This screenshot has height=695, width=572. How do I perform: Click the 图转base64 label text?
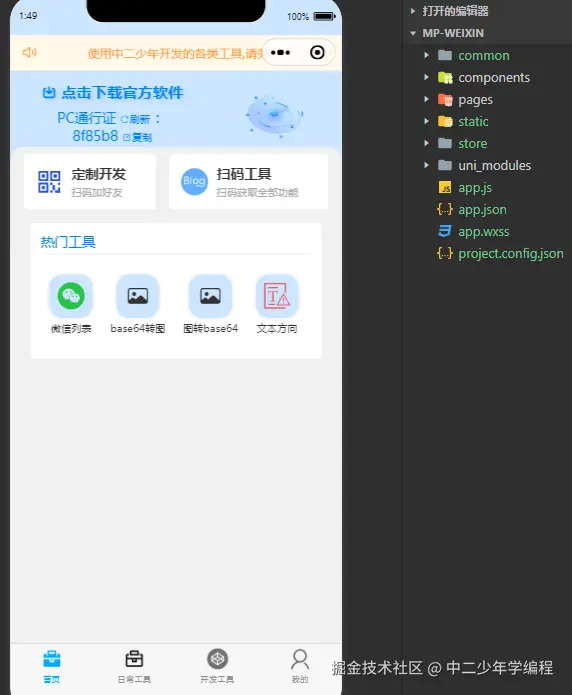(211, 328)
